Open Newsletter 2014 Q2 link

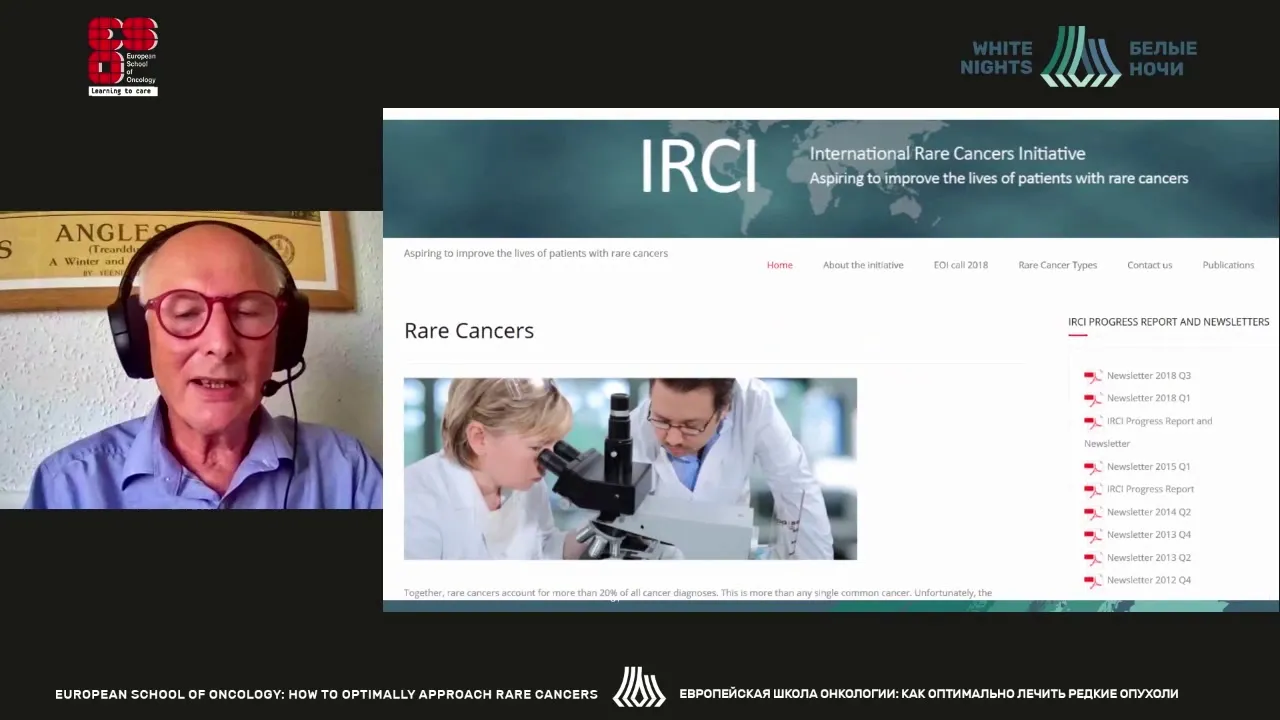[1148, 512]
